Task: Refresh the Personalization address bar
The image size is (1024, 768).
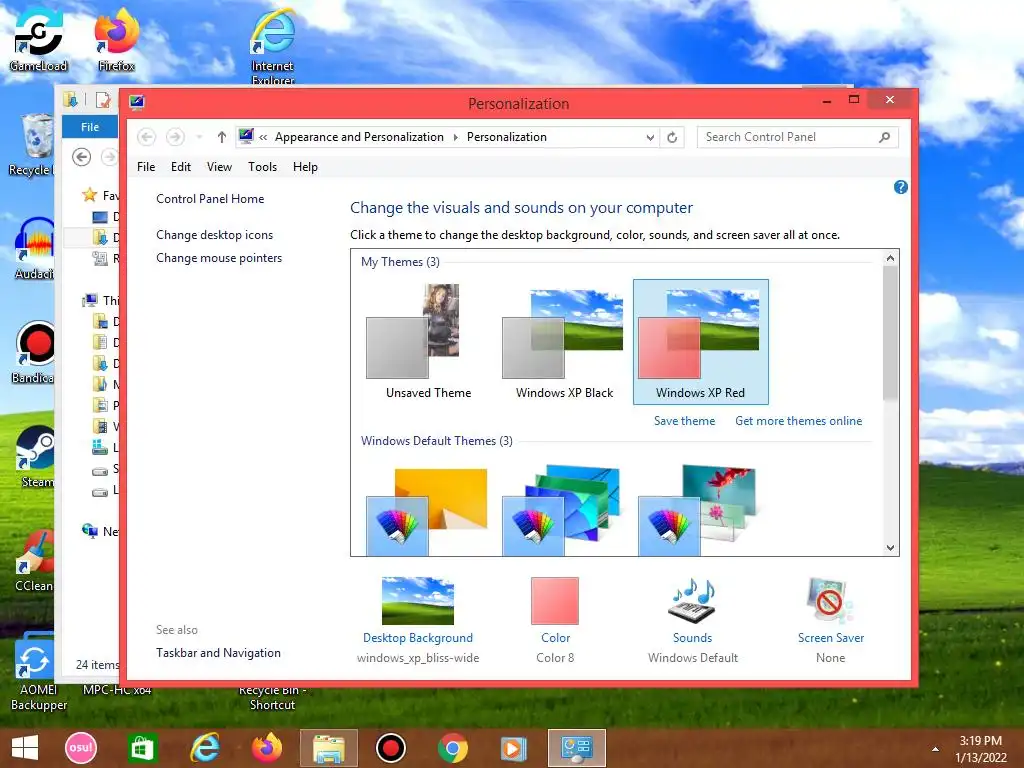Action: pyautogui.click(x=672, y=137)
